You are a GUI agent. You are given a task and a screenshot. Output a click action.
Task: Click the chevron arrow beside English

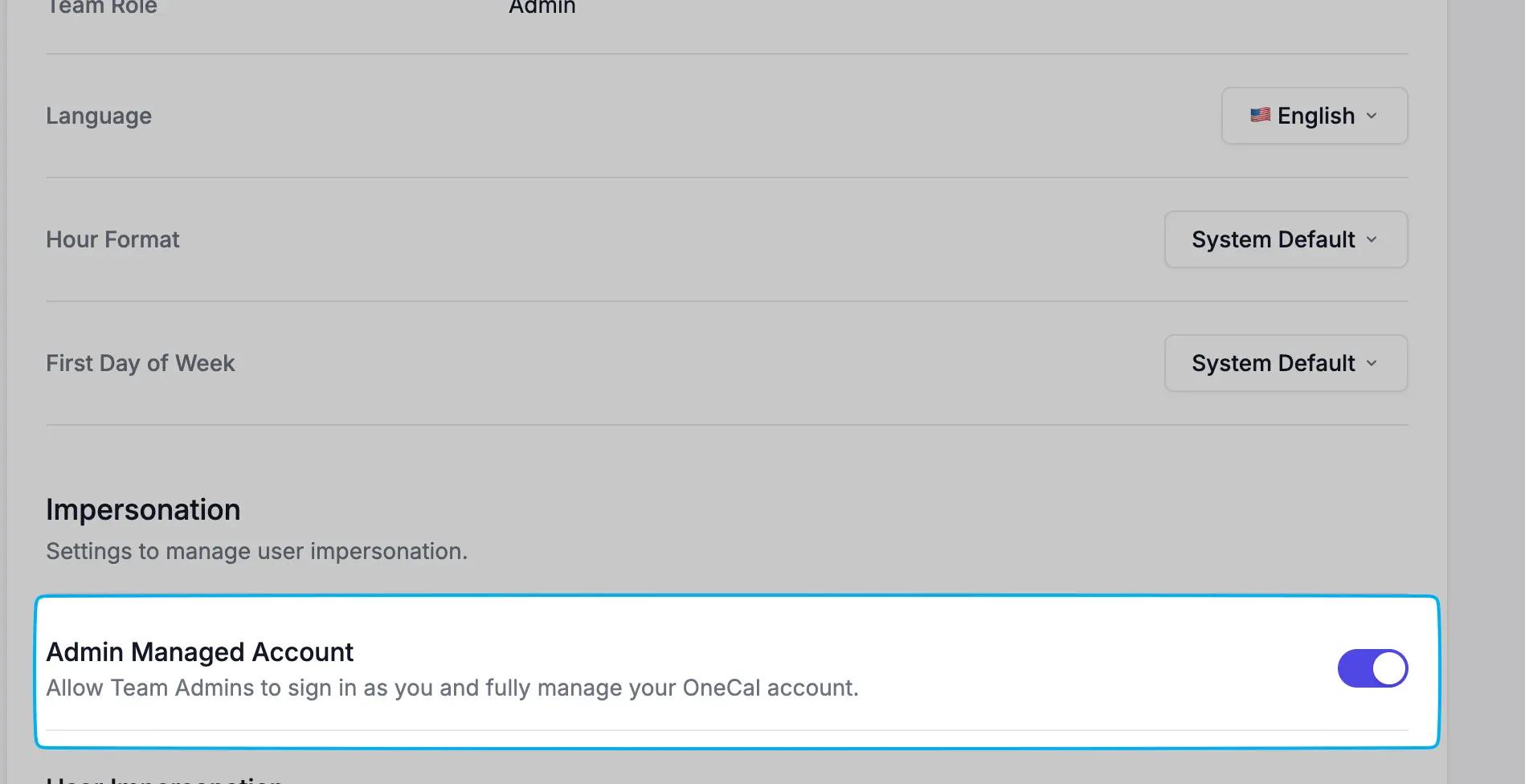(1372, 116)
